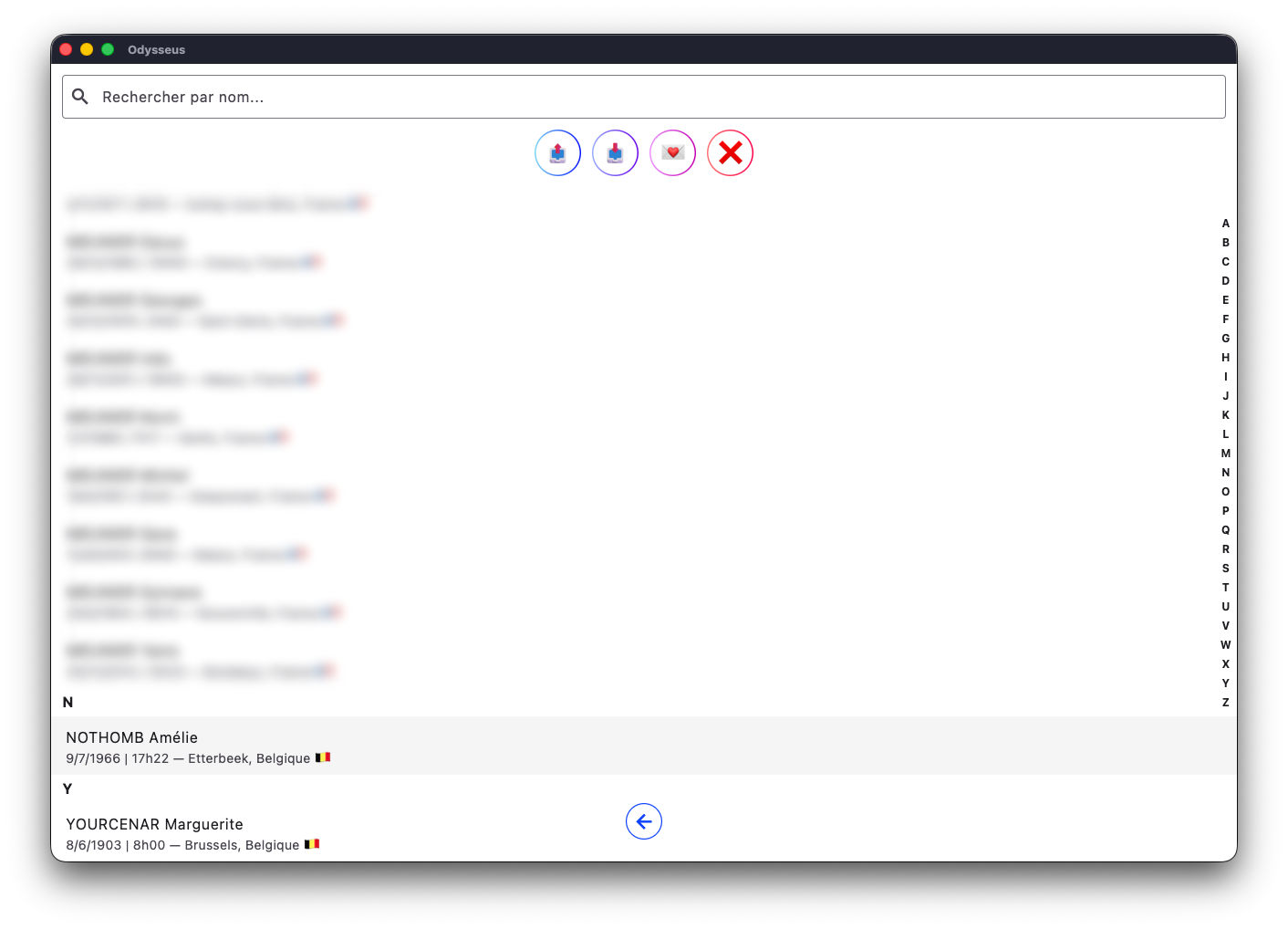Screen dimensions: 1288x929
Task: Jump to letter W in alphabet index
Action: click(1226, 645)
